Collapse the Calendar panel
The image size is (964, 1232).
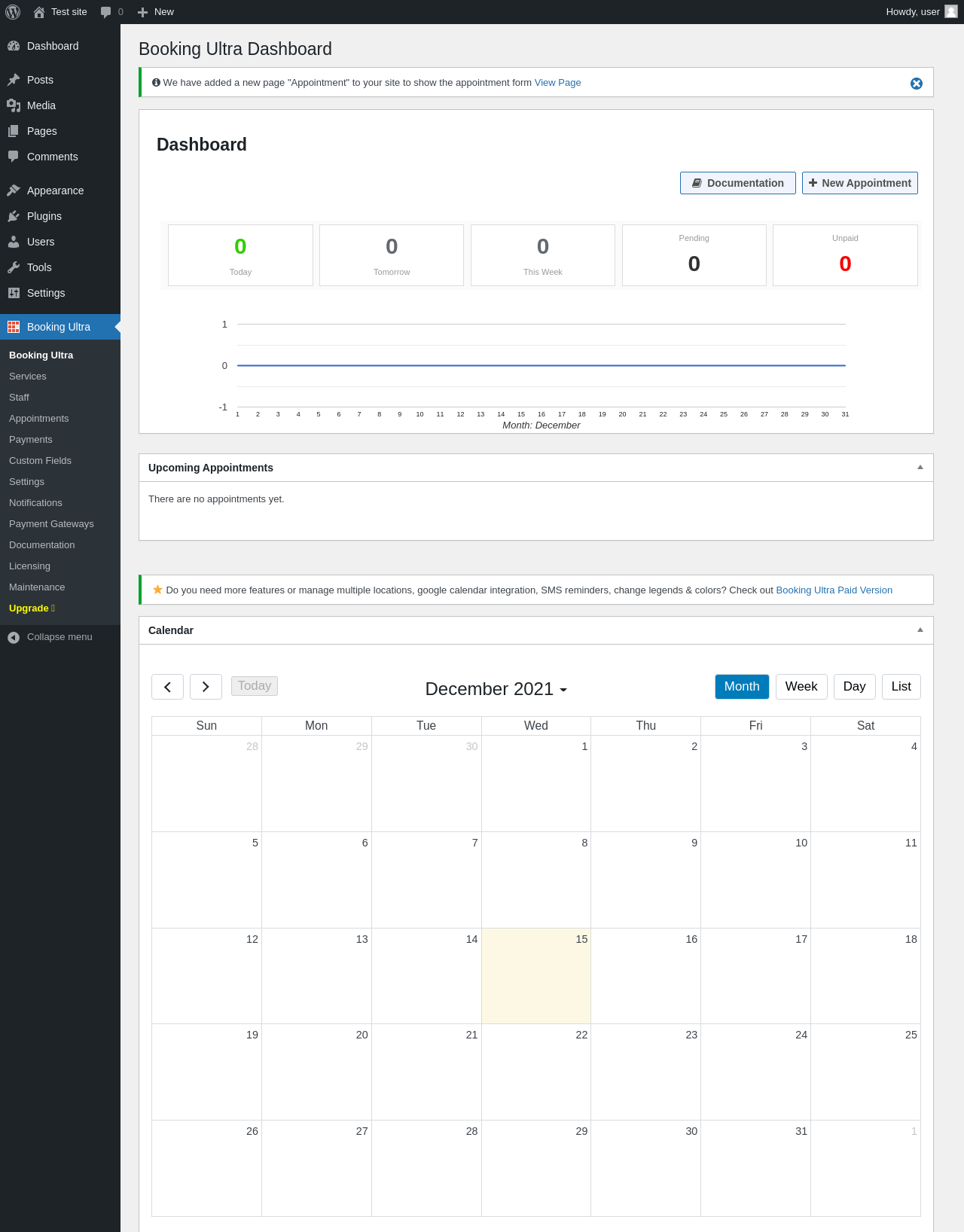(920, 630)
